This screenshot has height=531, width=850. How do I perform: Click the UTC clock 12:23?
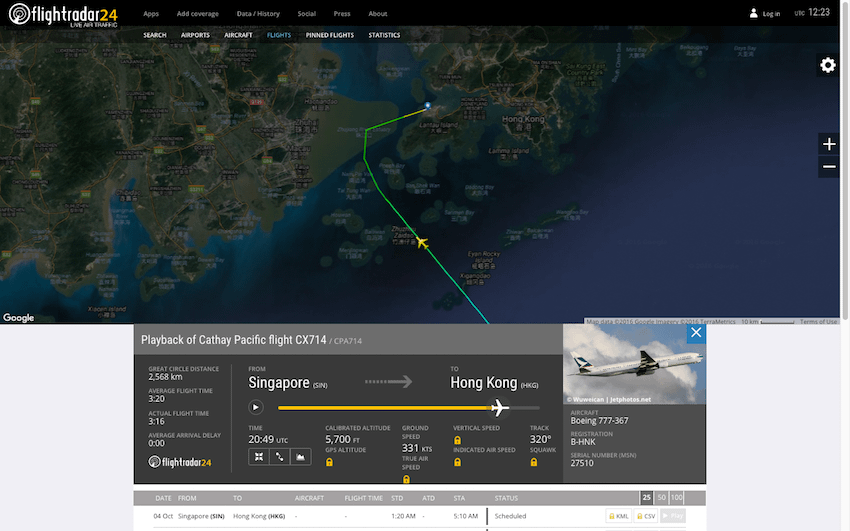819,12
